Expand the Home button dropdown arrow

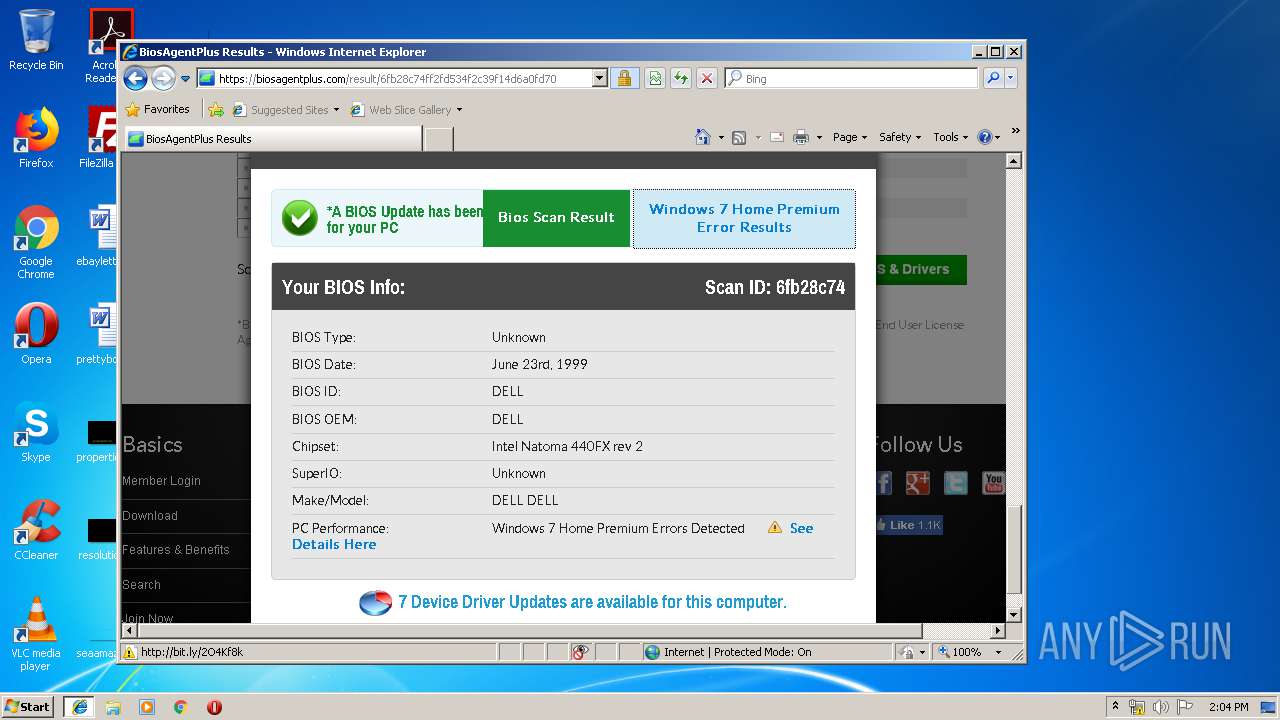point(721,138)
